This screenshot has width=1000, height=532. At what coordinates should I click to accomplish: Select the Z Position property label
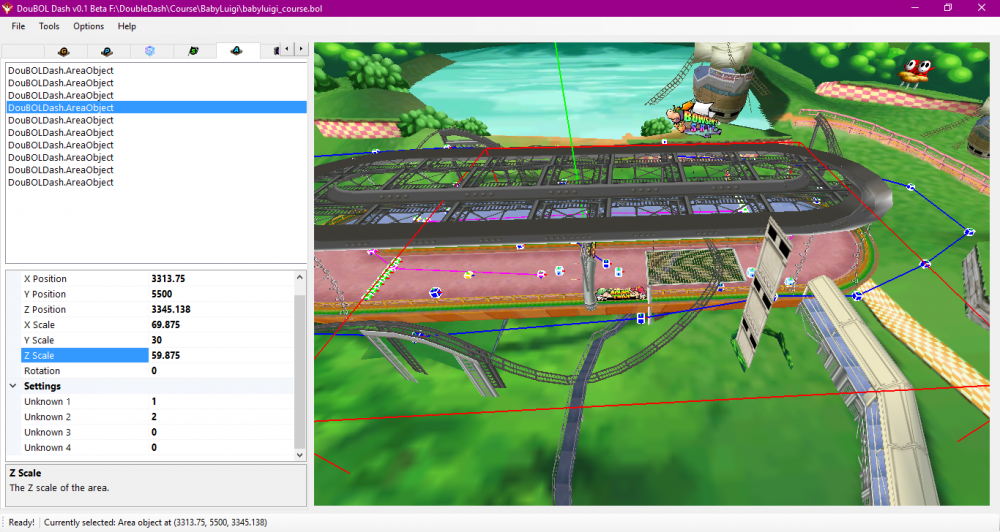coord(45,309)
